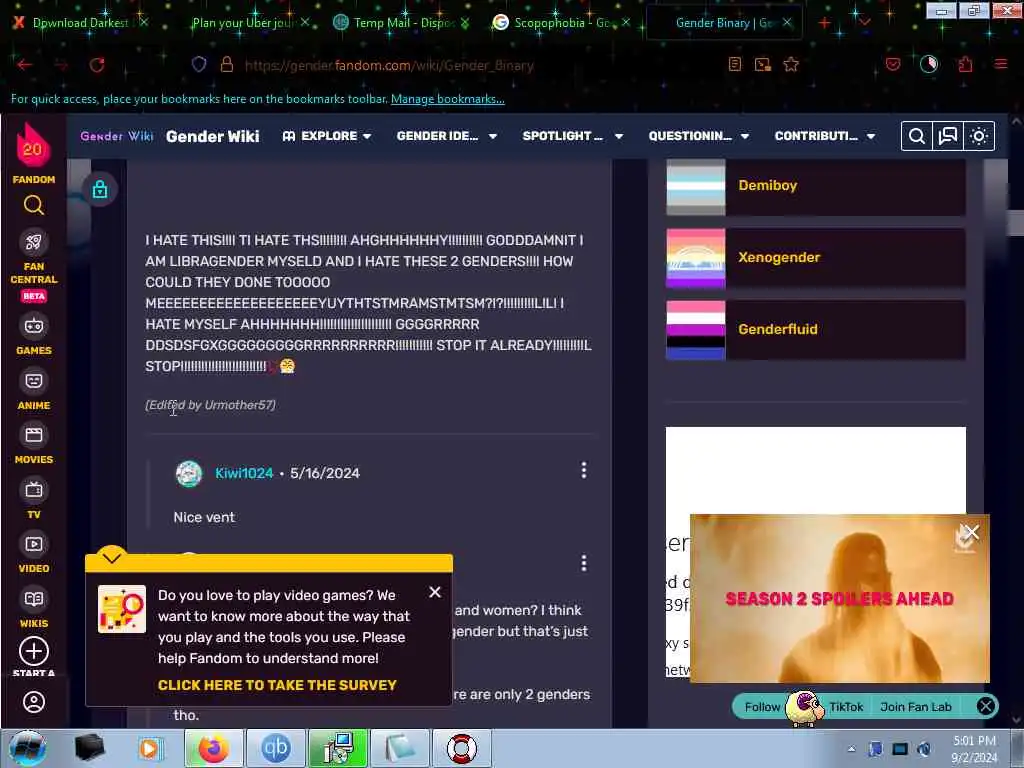
Task: Open the Demiboy article link
Action: [x=767, y=185]
